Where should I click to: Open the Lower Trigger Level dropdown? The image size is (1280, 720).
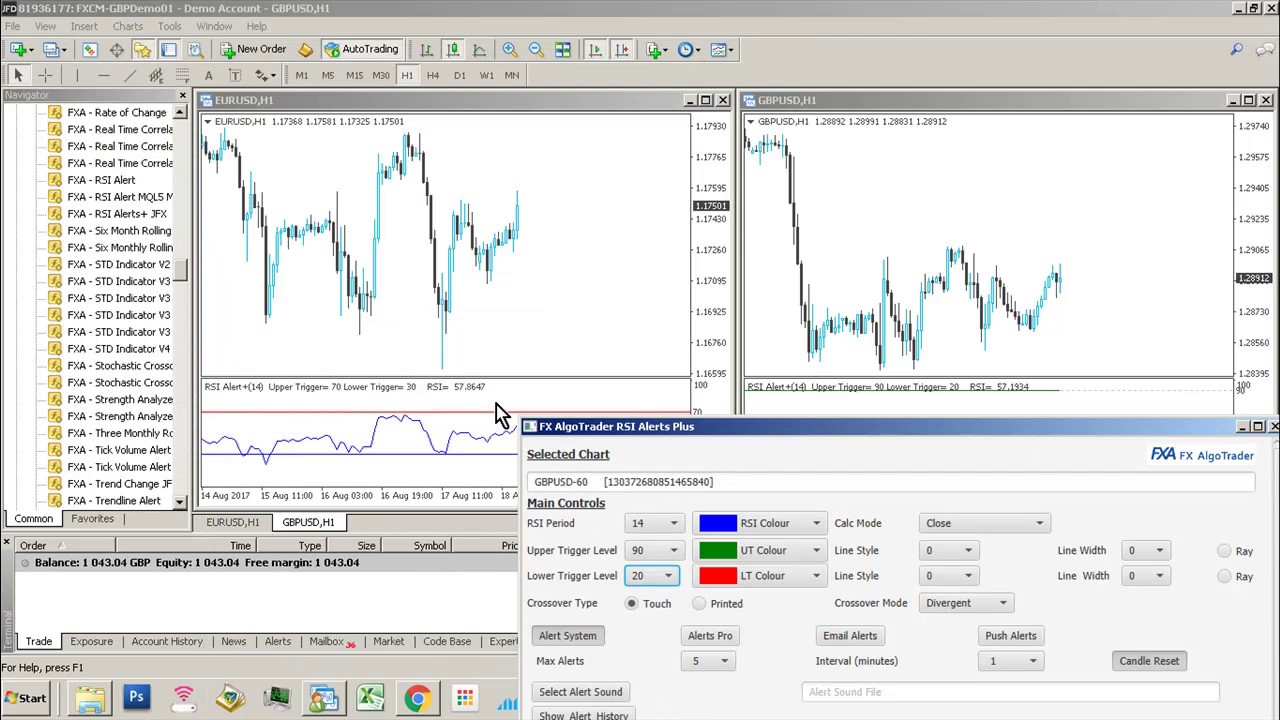click(x=653, y=576)
